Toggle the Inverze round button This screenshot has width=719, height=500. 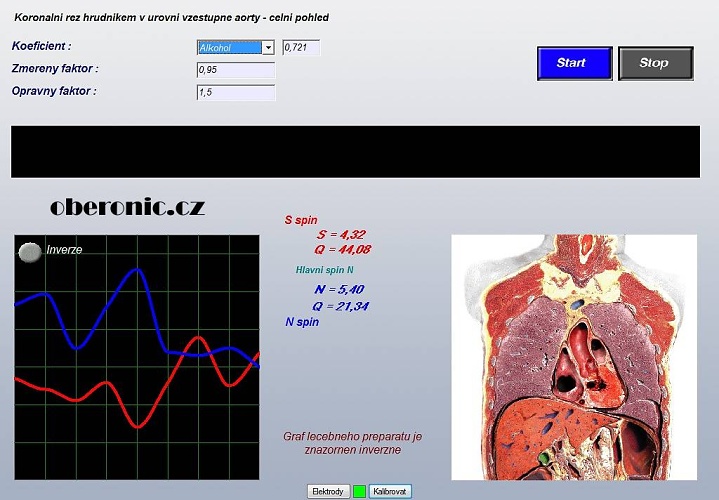pos(30,252)
